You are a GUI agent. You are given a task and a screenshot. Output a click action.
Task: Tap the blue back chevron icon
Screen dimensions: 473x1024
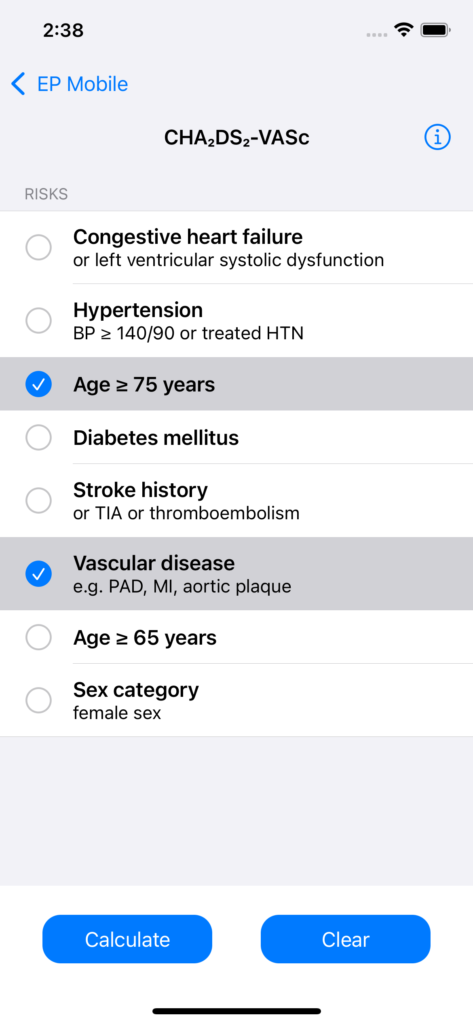18,84
